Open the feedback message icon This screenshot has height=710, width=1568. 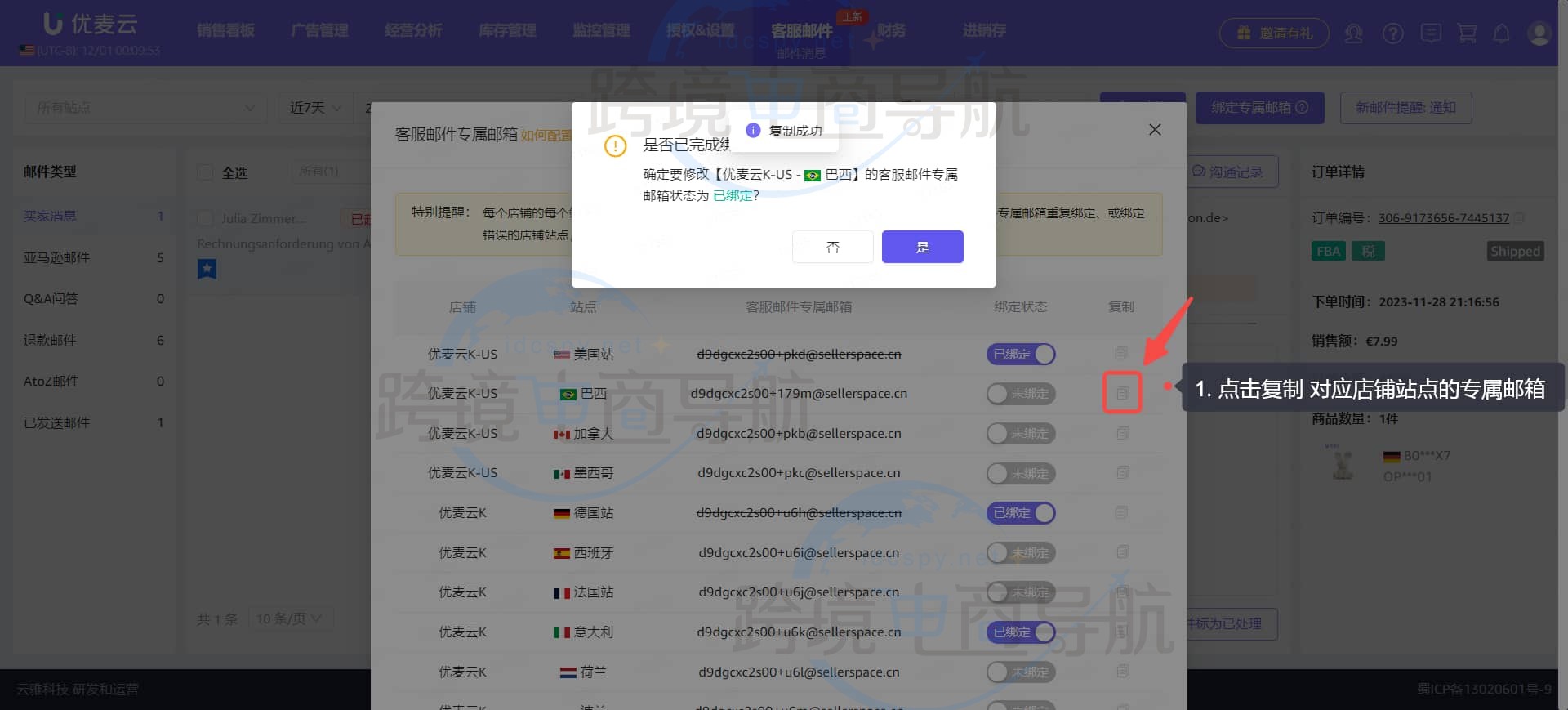pyautogui.click(x=1431, y=33)
